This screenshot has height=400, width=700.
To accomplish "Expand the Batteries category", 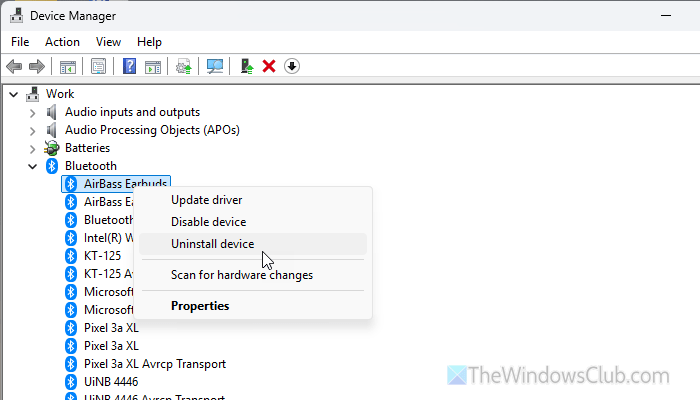I will click(x=32, y=149).
